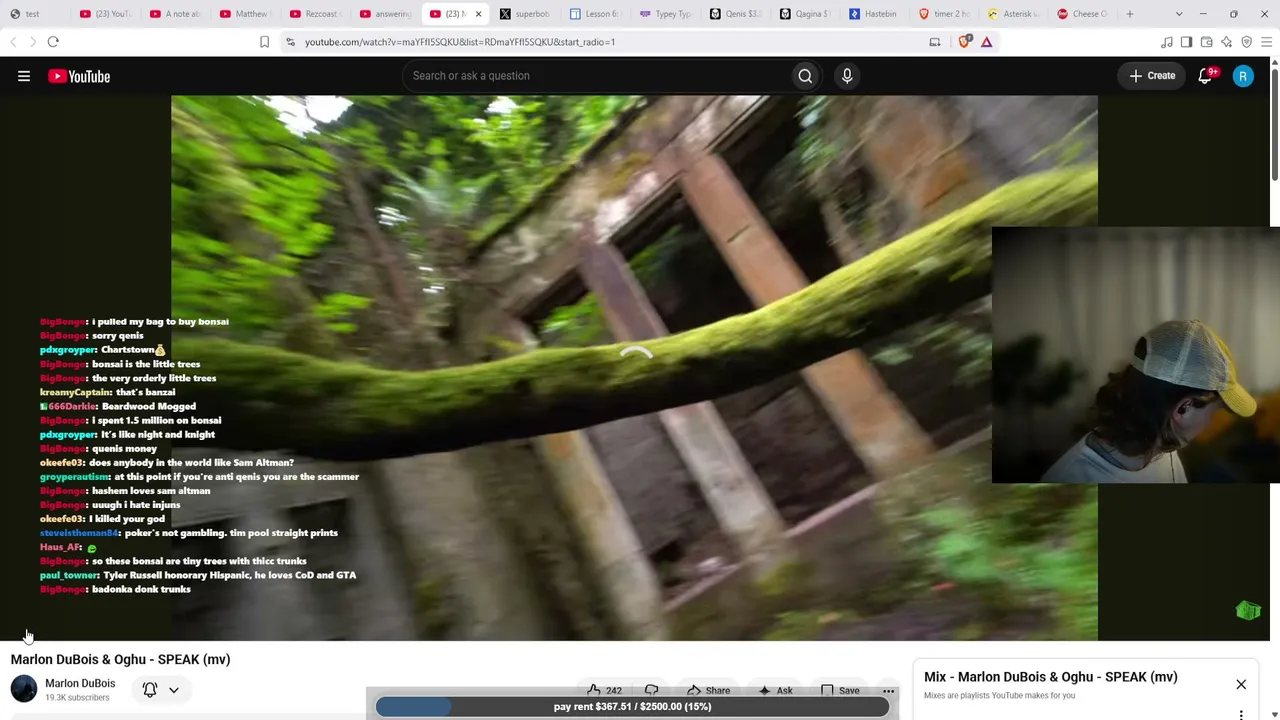Image resolution: width=1280 pixels, height=720 pixels.
Task: Switch to the '(23) YouTu' tab
Action: pyautogui.click(x=105, y=14)
